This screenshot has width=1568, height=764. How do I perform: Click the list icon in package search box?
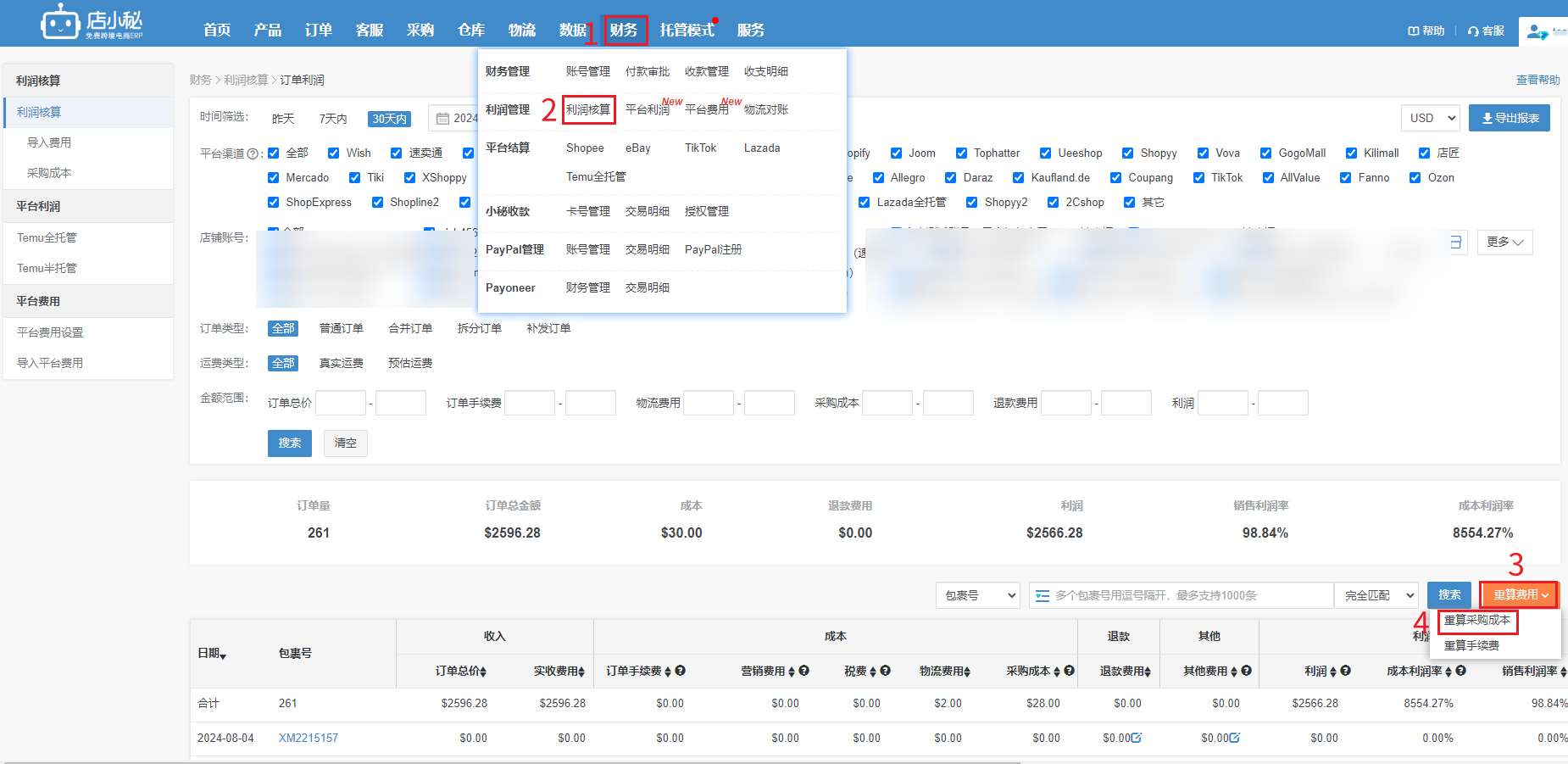coord(1043,595)
